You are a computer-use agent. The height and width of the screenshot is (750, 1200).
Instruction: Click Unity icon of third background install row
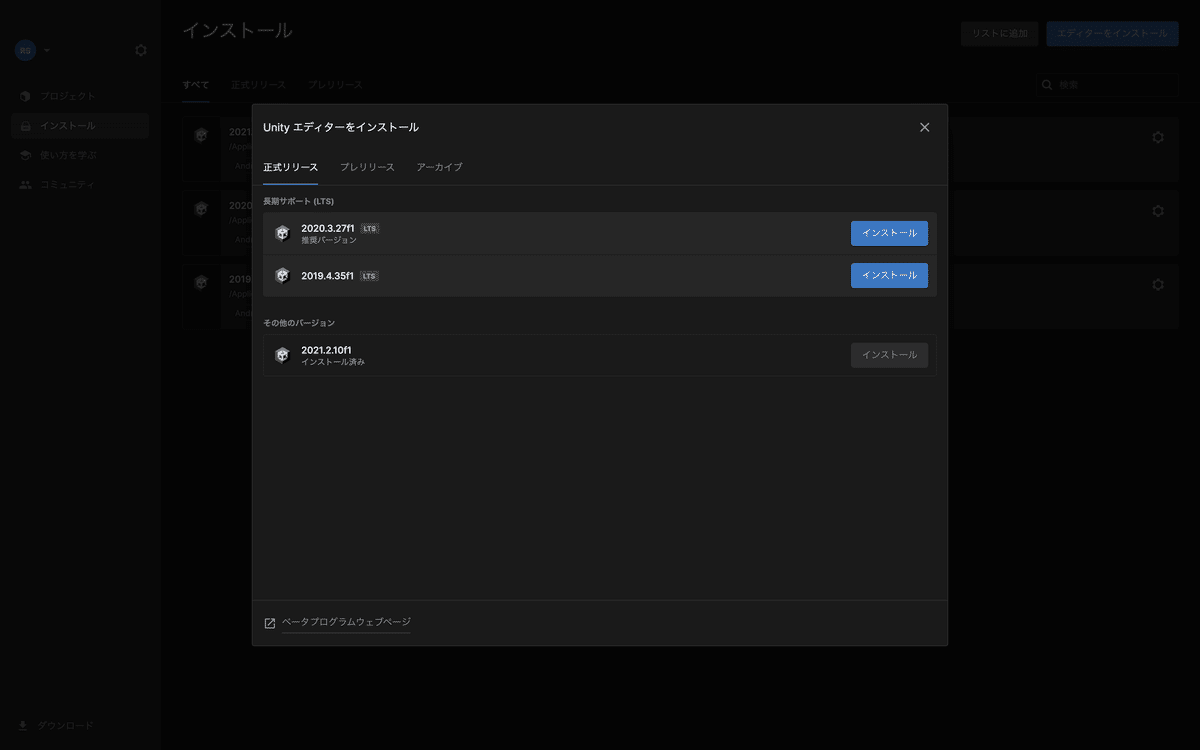tap(201, 283)
